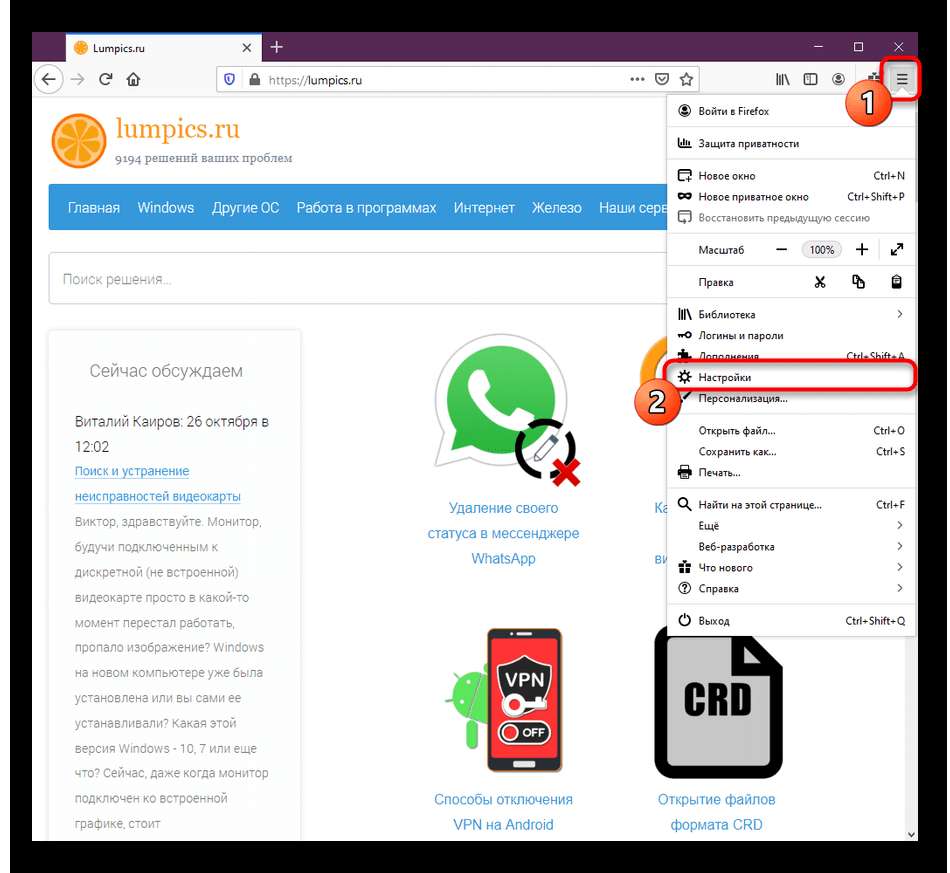Screen dimensions: 950x873
Task: Open link Удаление своего статуса в мессенджере
Action: coord(503,533)
